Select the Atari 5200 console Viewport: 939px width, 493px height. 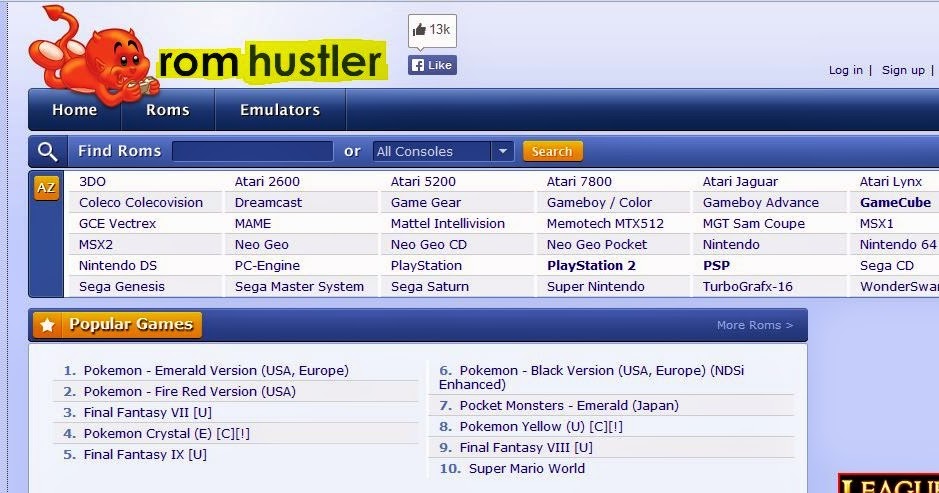click(x=423, y=182)
